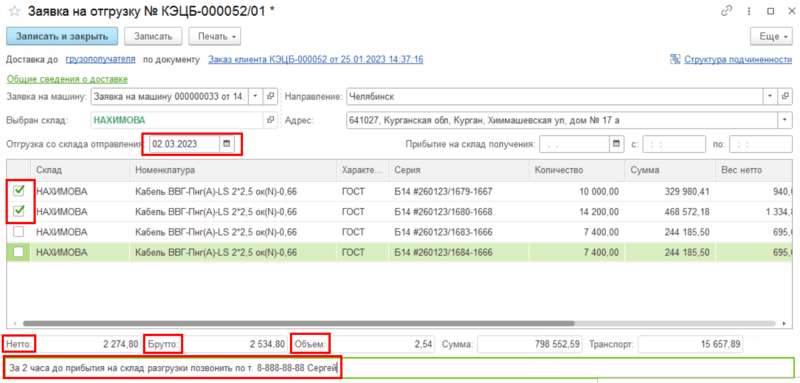800x383 pixels.
Task: Open the Заказ клиента КЭЦБ-000052 link
Action: 315,60
